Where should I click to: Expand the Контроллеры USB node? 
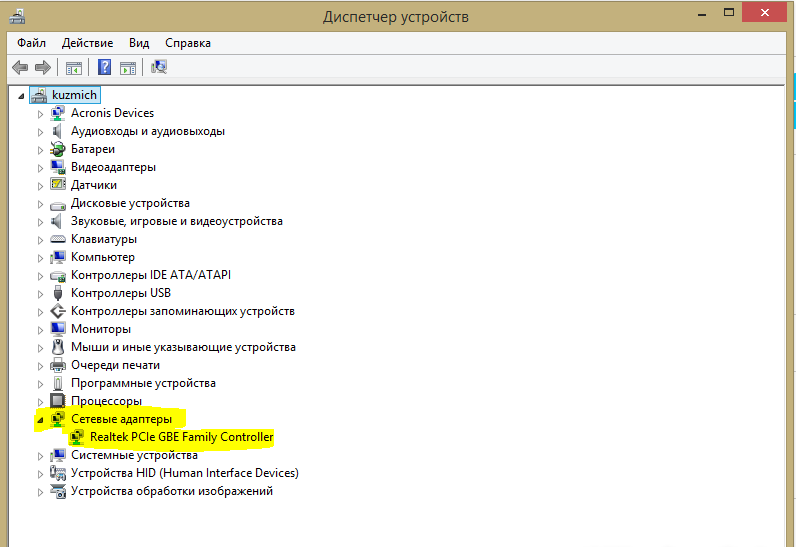tap(40, 294)
